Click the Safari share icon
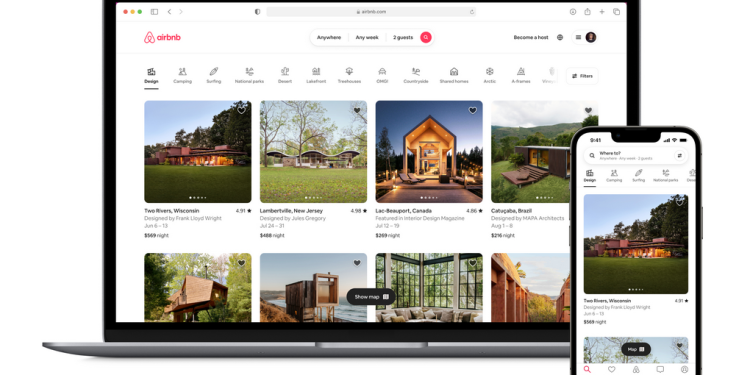 pos(587,11)
